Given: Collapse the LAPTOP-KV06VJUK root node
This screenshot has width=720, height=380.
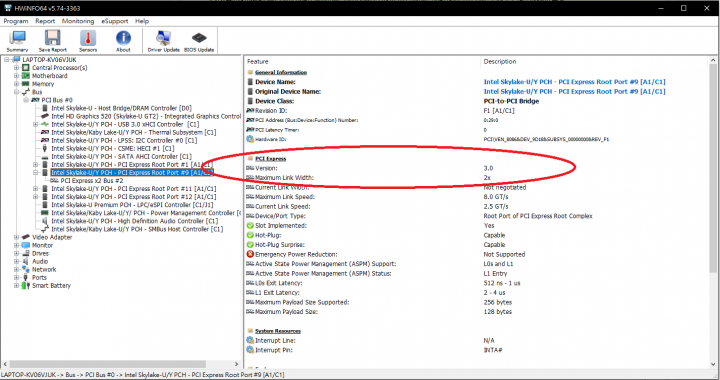Looking at the screenshot, I should [7, 60].
